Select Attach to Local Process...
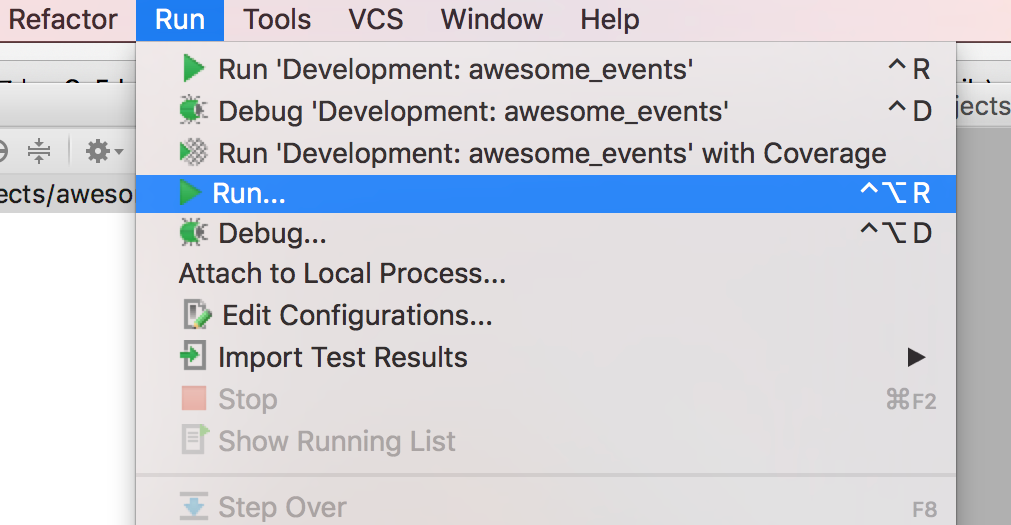The image size is (1011, 525). tap(342, 274)
